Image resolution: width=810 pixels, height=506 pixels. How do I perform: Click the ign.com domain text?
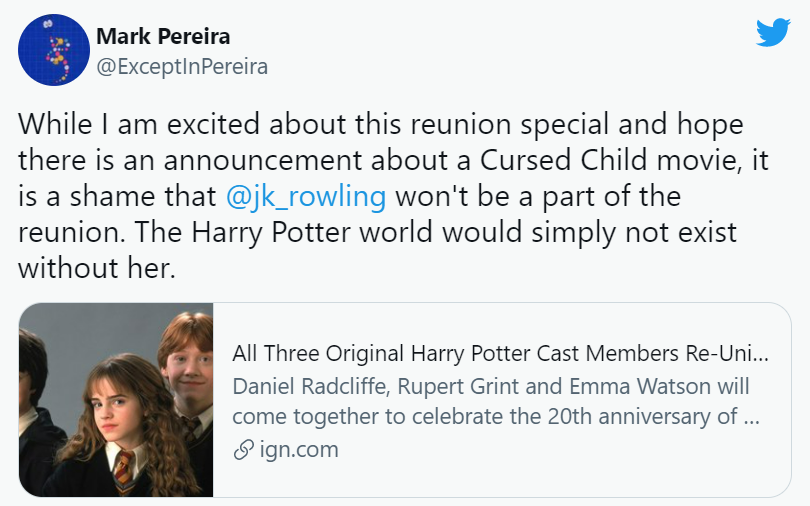(298, 450)
